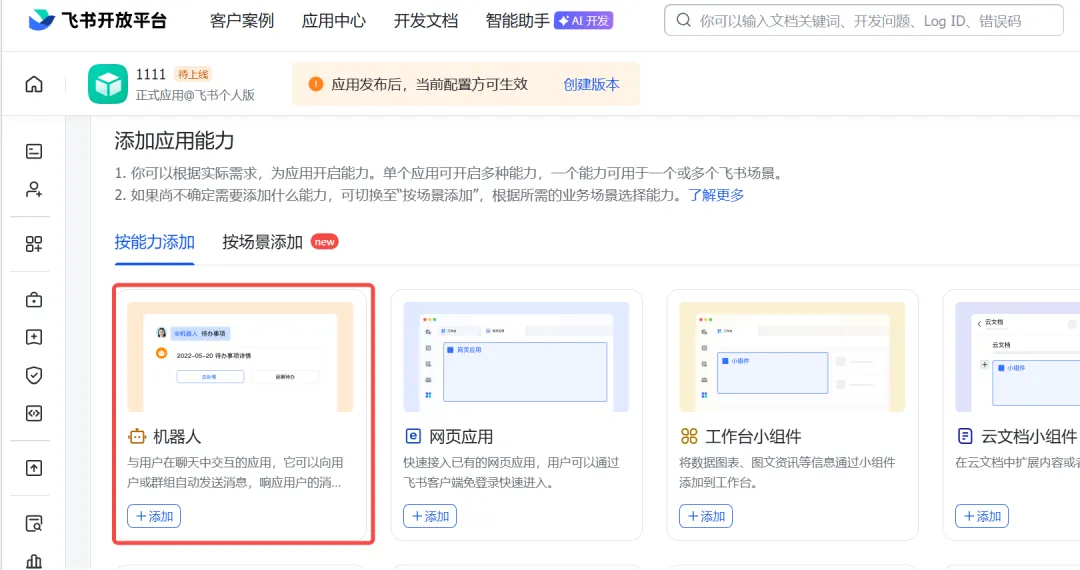Click the 网页应用 card title
The width and height of the screenshot is (1080, 570).
461,436
